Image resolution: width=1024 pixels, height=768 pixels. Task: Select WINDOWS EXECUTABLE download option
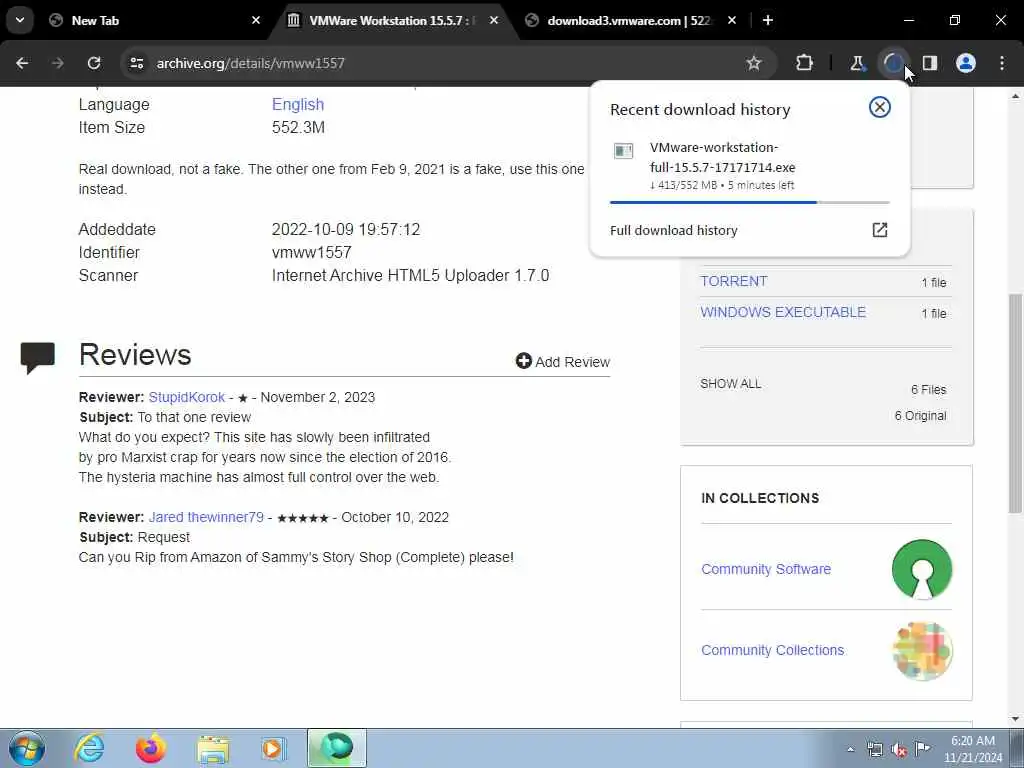[x=783, y=312]
